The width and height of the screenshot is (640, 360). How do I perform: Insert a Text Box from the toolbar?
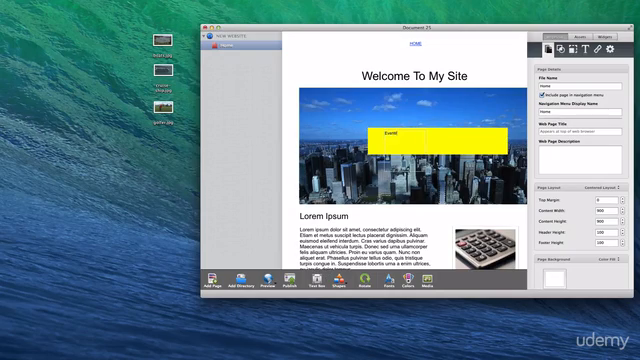pos(317,279)
